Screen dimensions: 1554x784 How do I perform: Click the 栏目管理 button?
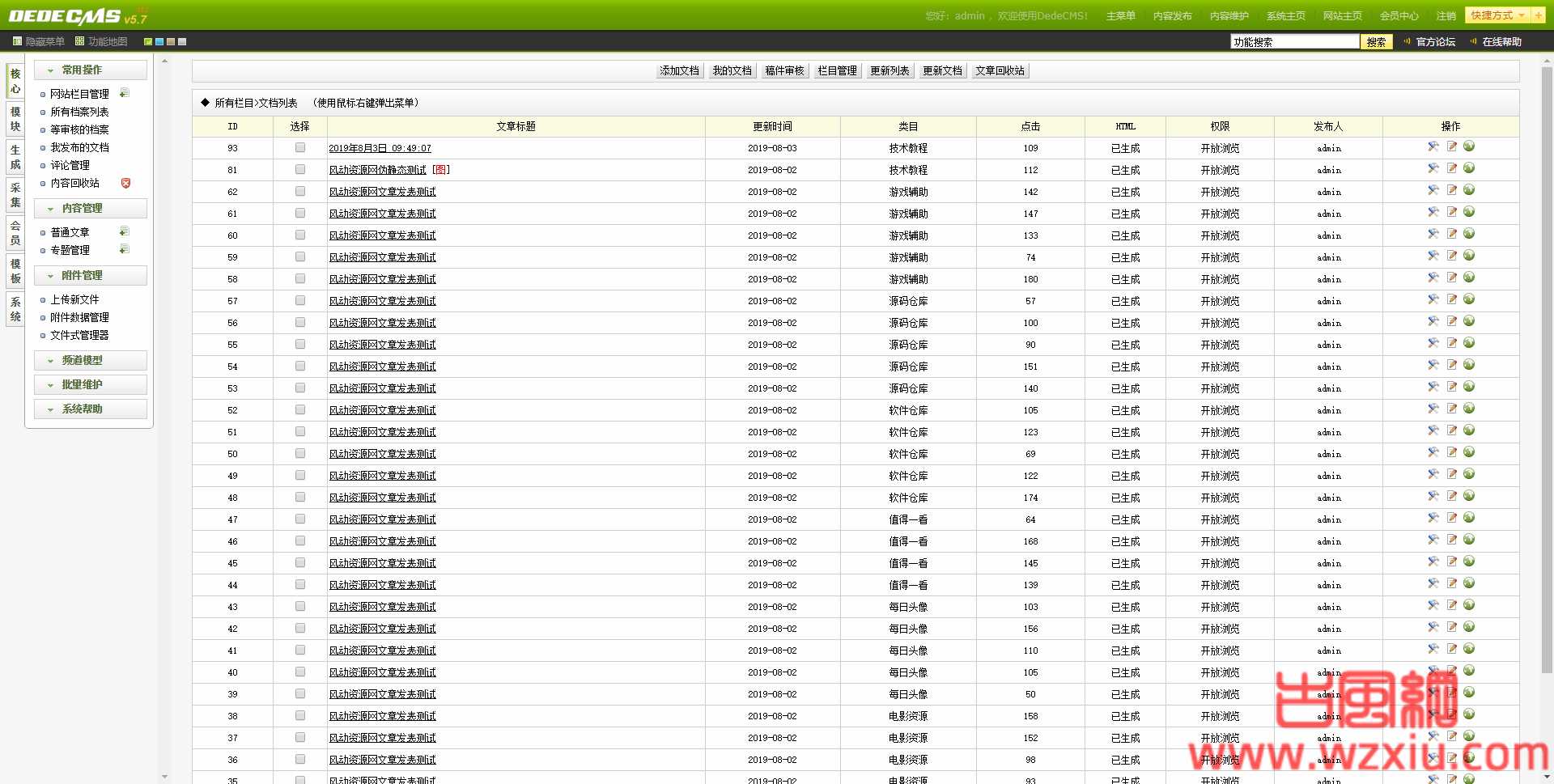838,70
